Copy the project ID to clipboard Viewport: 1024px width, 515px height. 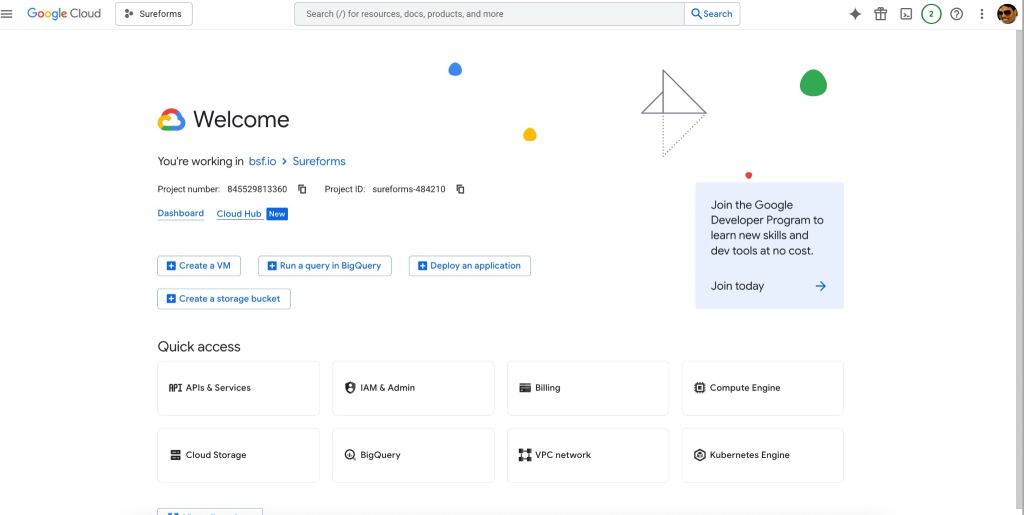point(460,189)
